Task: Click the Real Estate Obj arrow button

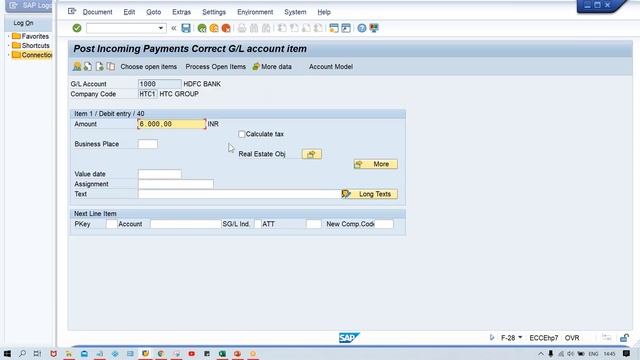Action: tap(311, 154)
